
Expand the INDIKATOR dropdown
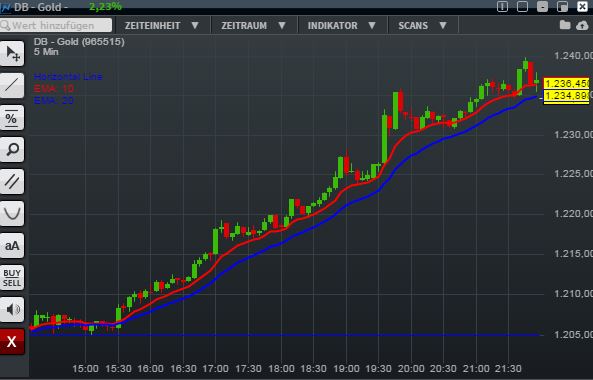click(x=342, y=25)
